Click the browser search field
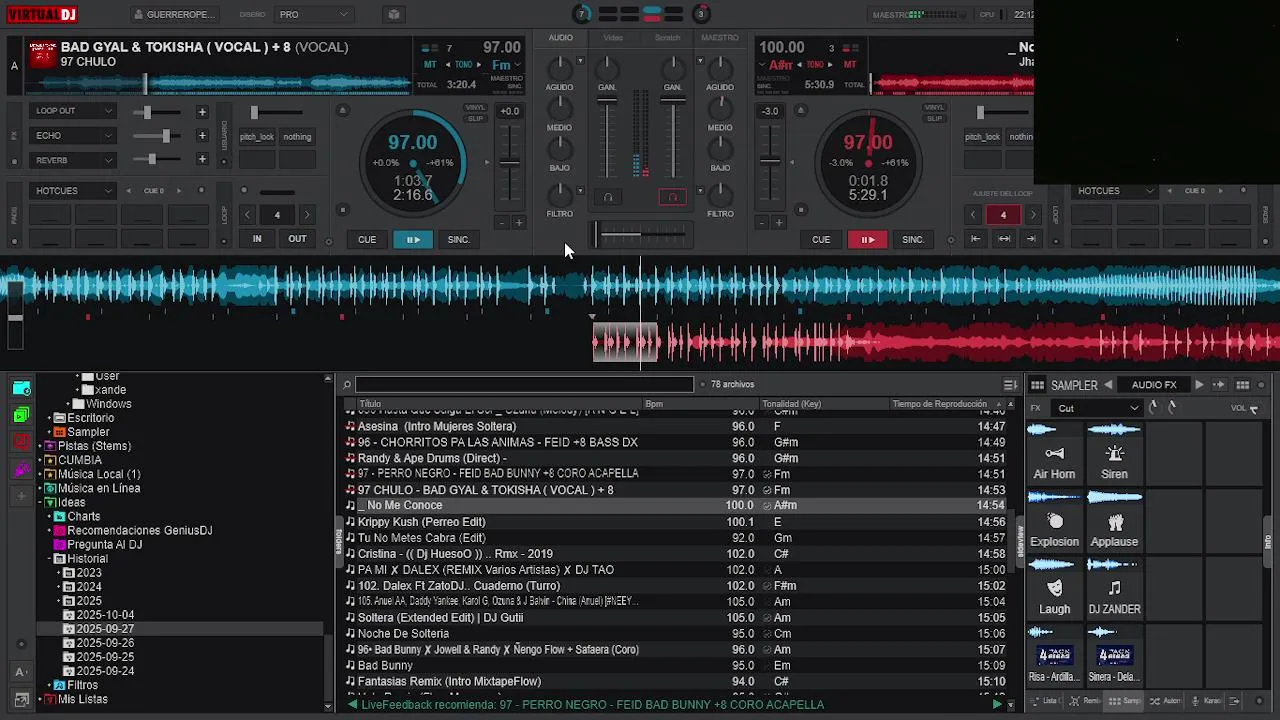Screen dimensions: 1280x720 524,384
